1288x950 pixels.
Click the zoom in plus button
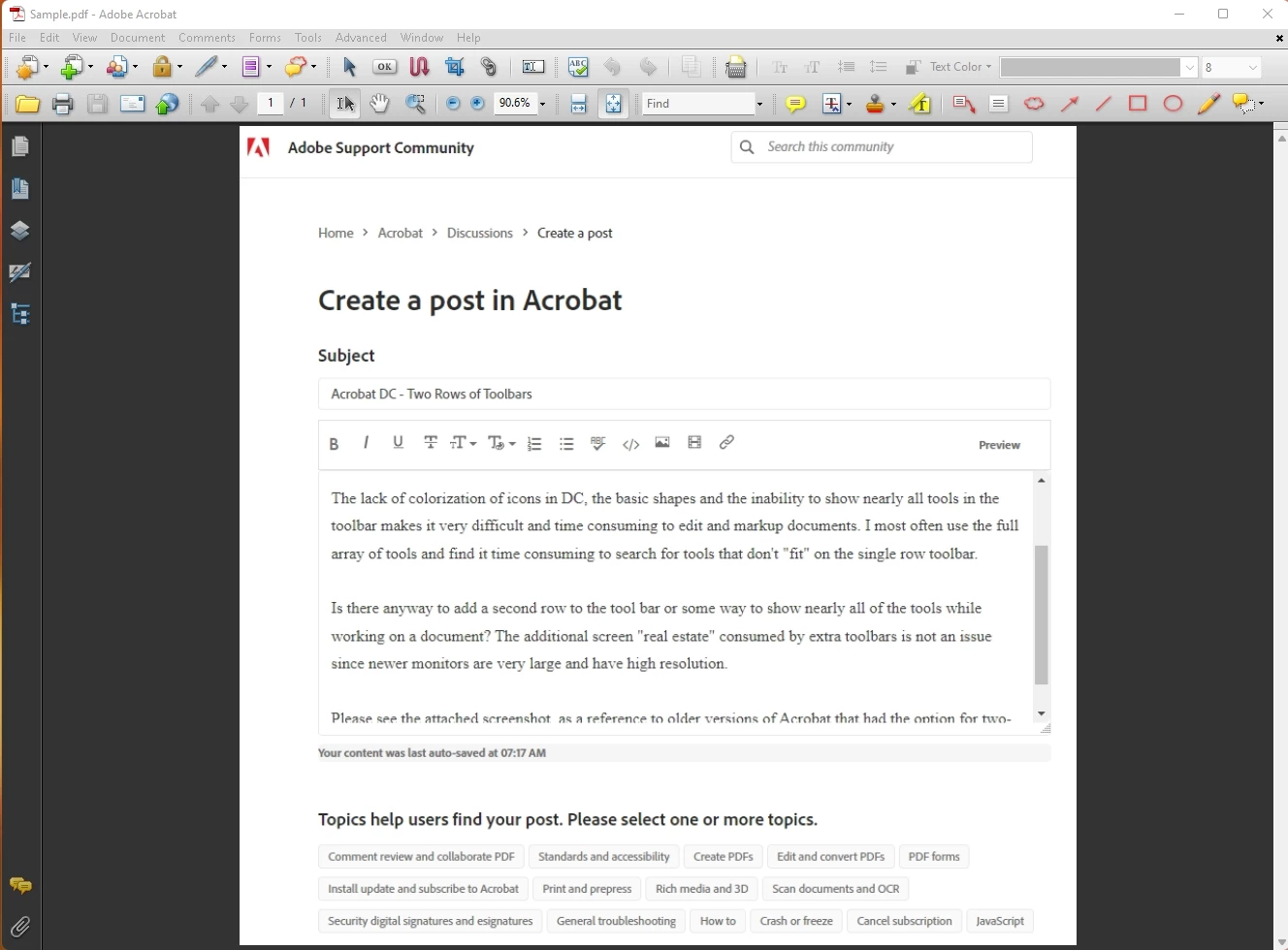[478, 104]
